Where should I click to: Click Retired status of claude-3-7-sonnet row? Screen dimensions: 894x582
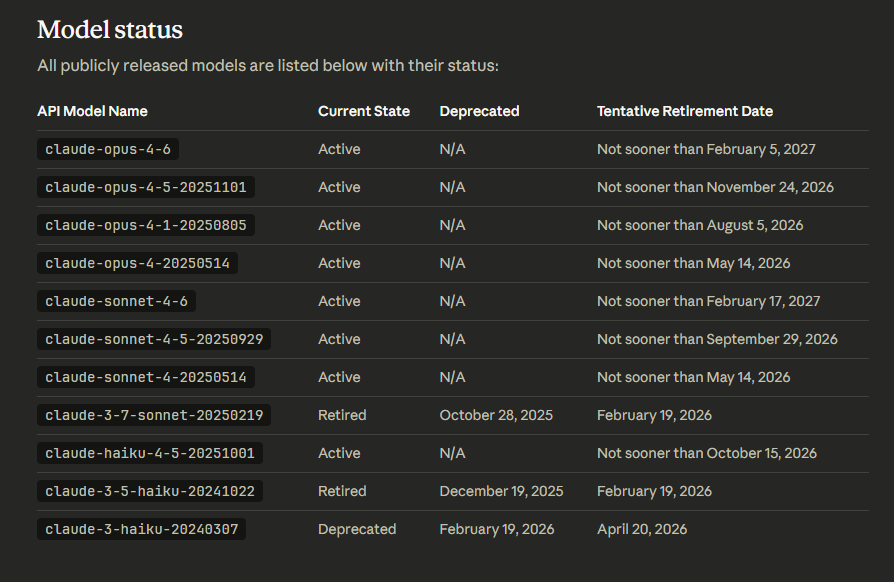(342, 415)
